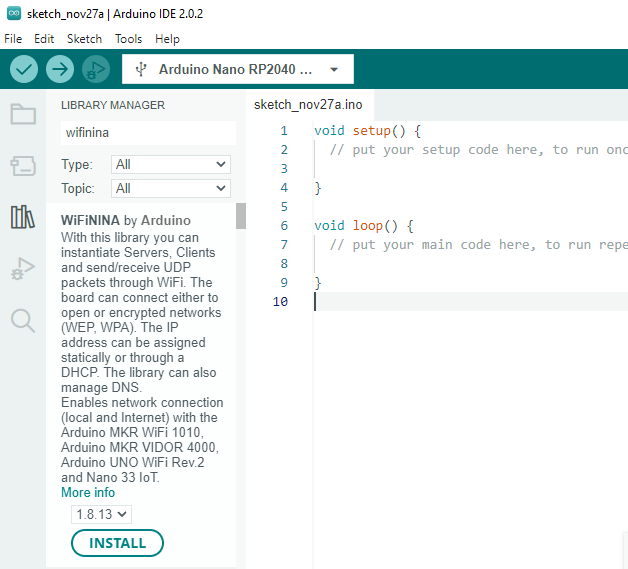Open the Tools menu
This screenshot has height=569, width=628.
(129, 39)
